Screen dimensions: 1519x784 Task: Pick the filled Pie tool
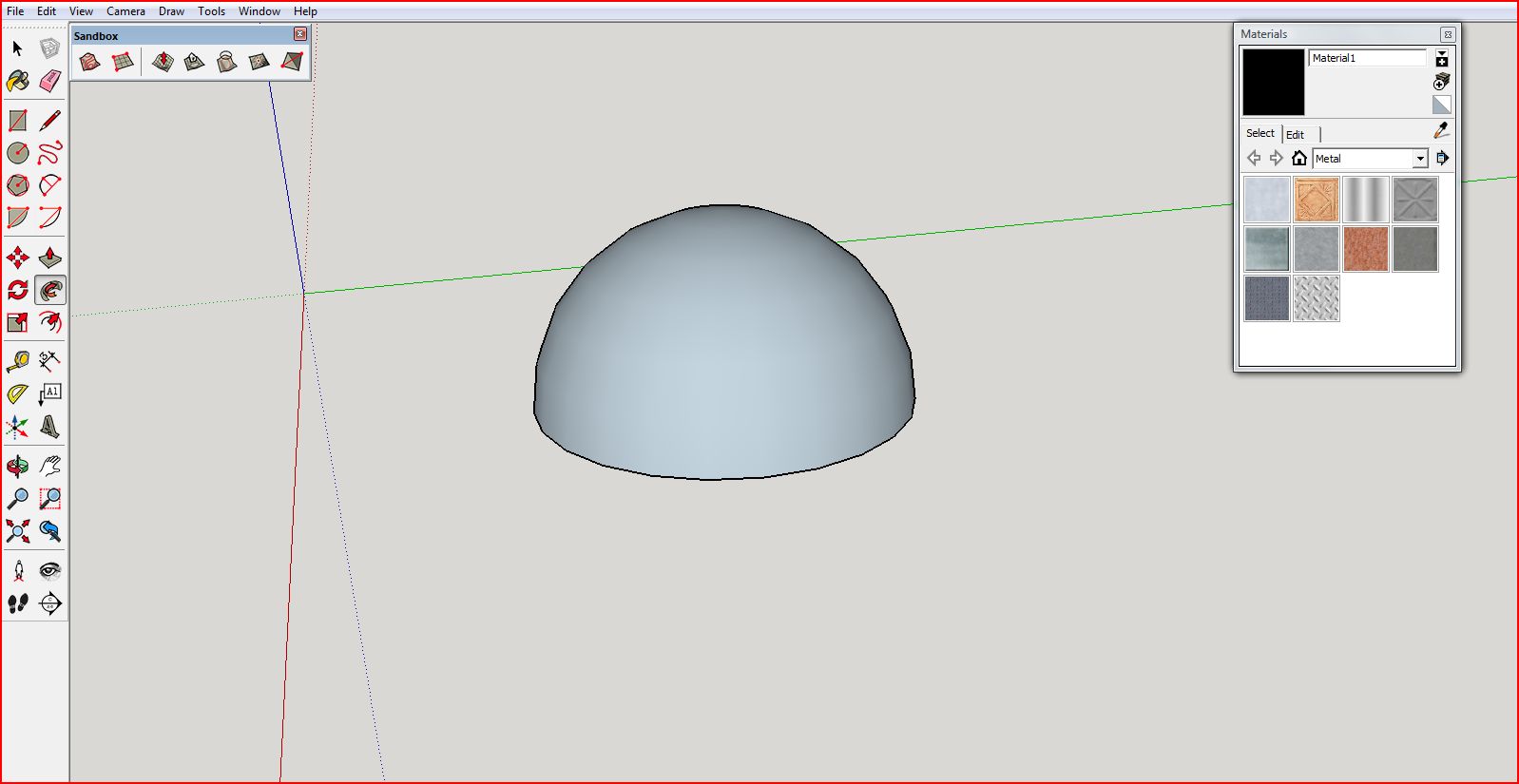coord(18,218)
